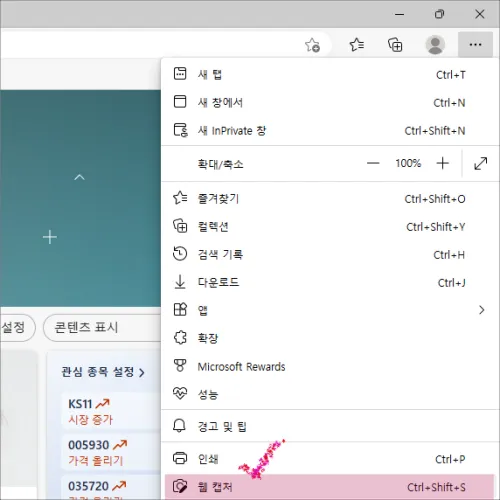This screenshot has width=500, height=500.
Task: Choose 웹 캡처 highlighted menu item
Action: 330,487
